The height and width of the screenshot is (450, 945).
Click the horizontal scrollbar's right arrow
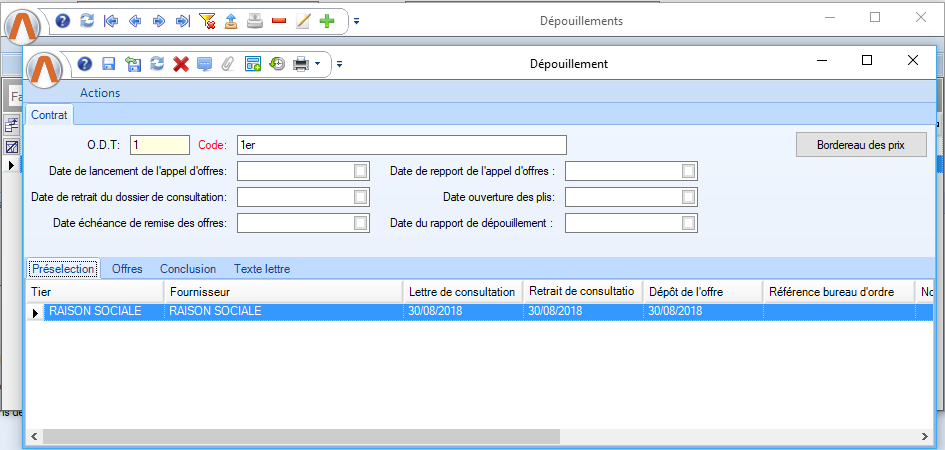(x=925, y=437)
